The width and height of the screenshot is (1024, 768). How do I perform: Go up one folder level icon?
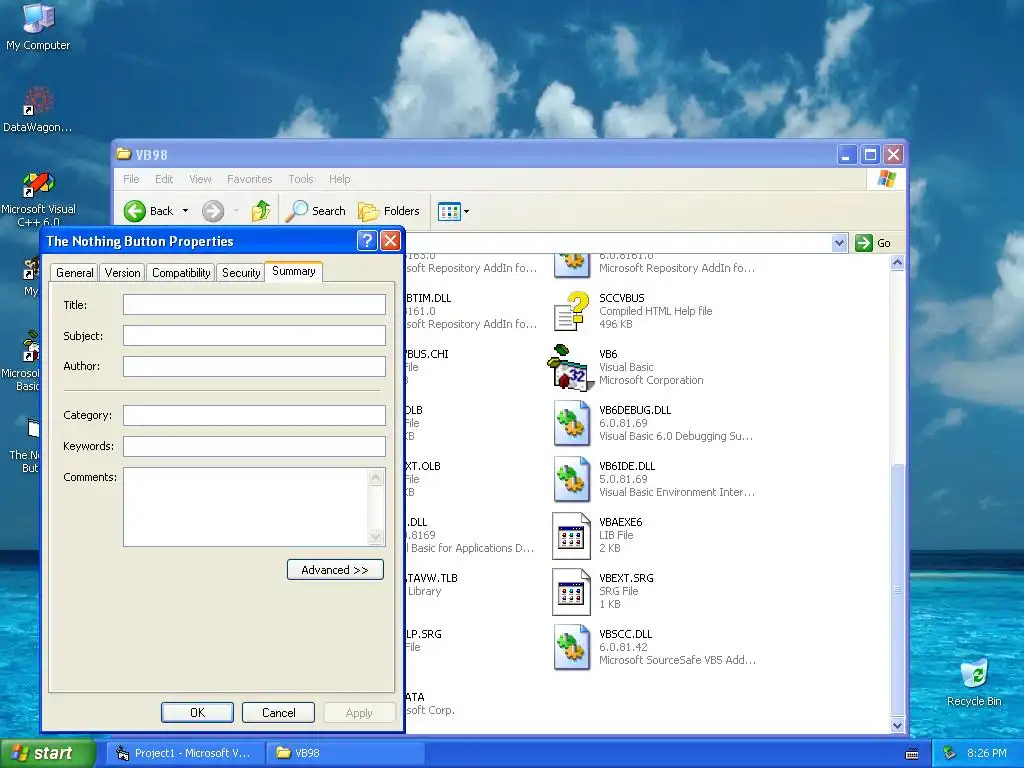261,211
